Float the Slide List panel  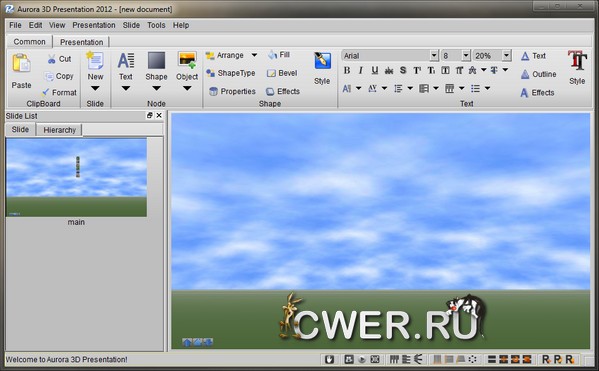click(x=150, y=115)
